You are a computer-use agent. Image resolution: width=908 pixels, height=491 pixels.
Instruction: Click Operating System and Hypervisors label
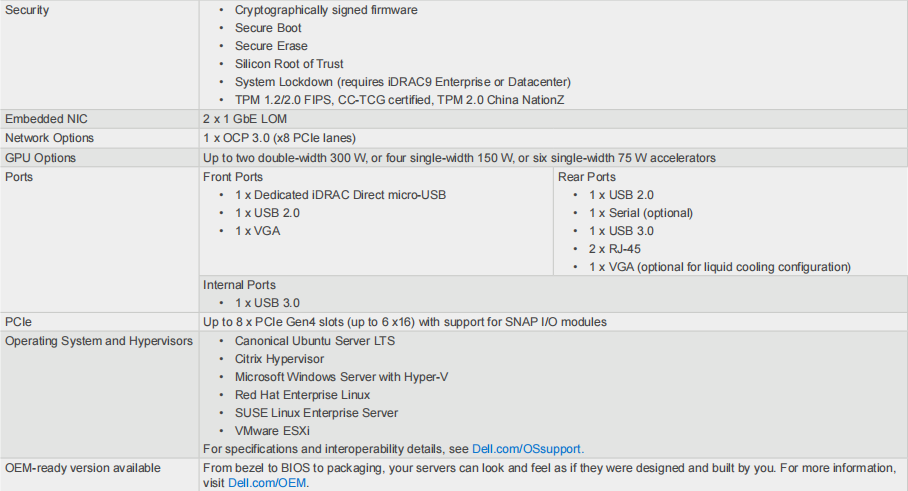[99, 340]
